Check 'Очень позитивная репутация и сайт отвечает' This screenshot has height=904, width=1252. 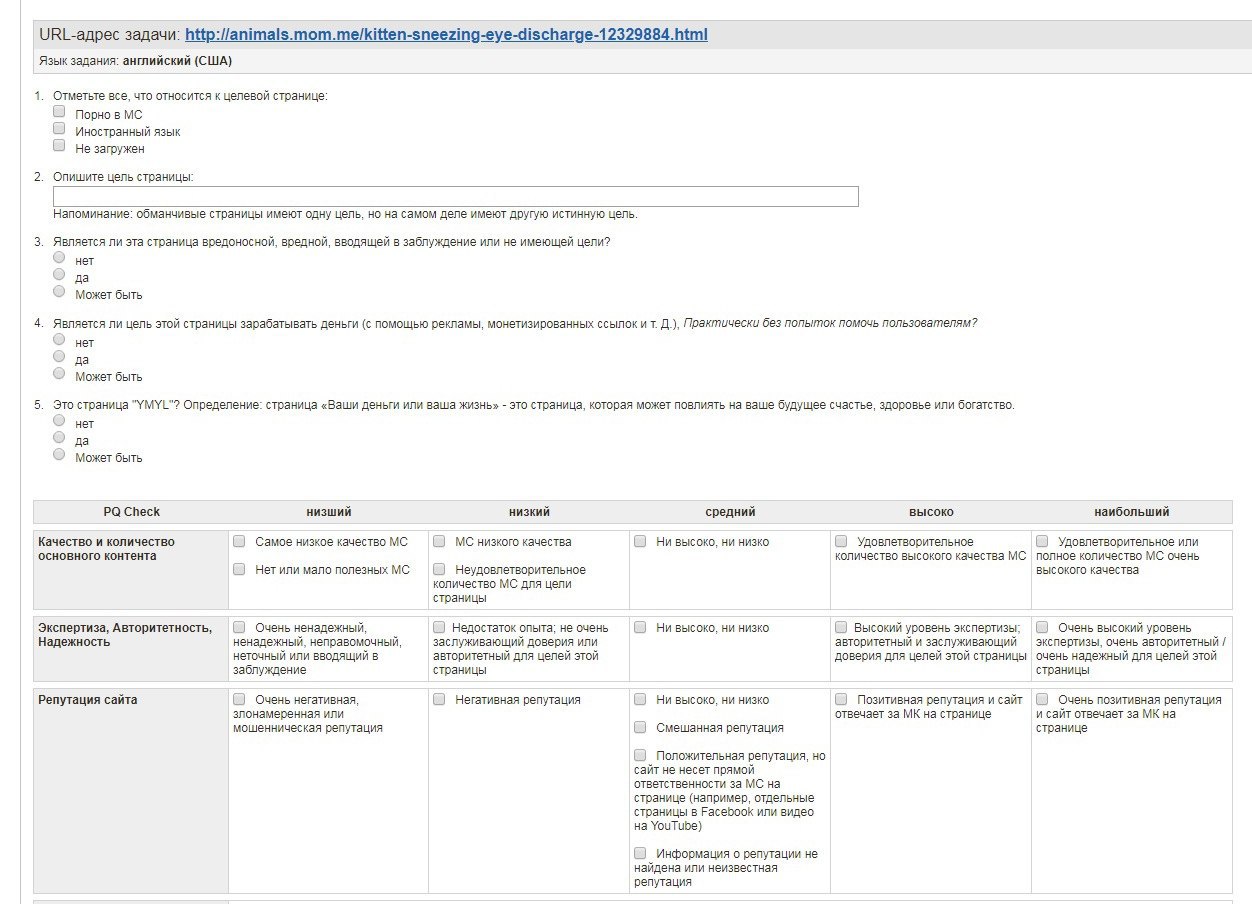pos(1042,699)
